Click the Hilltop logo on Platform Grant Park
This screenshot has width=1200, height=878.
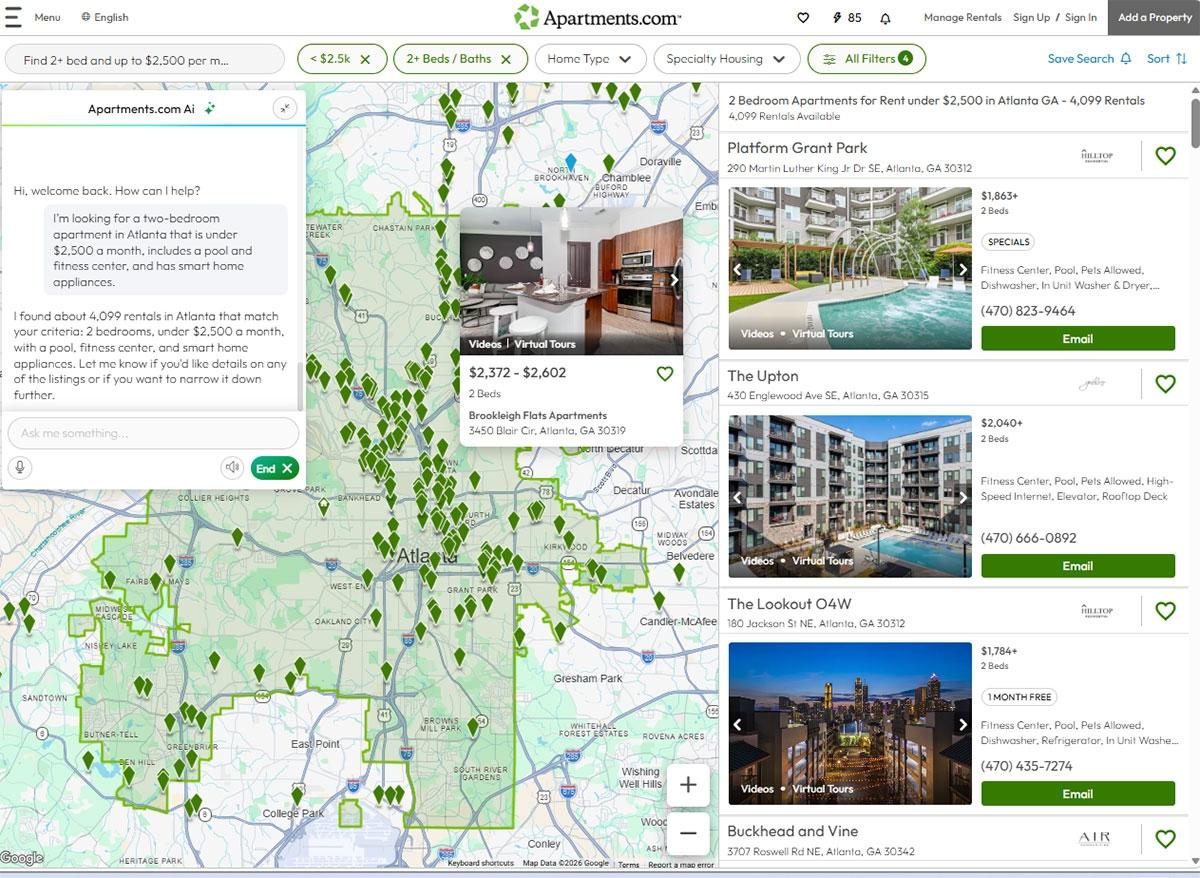(1097, 155)
